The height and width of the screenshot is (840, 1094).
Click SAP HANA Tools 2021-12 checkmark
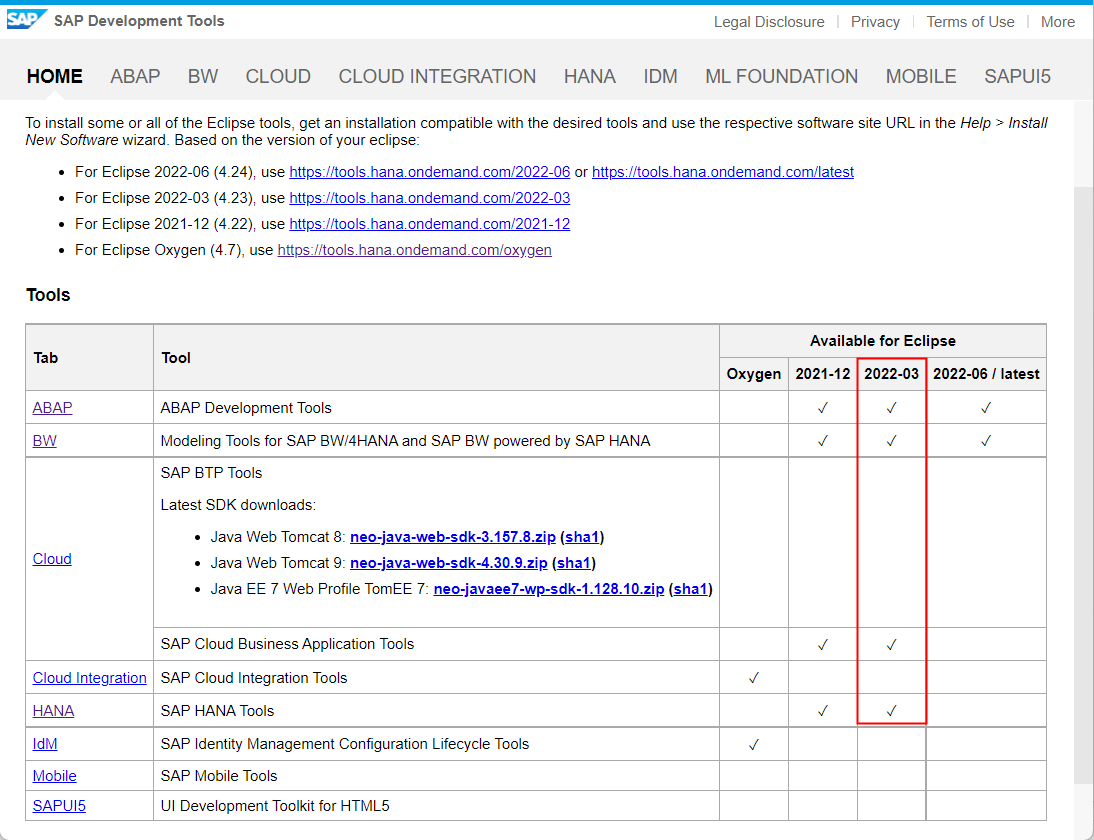coord(823,711)
